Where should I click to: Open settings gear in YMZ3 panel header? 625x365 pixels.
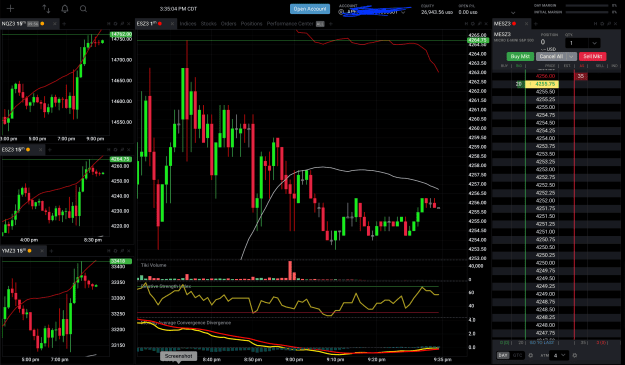(115, 251)
